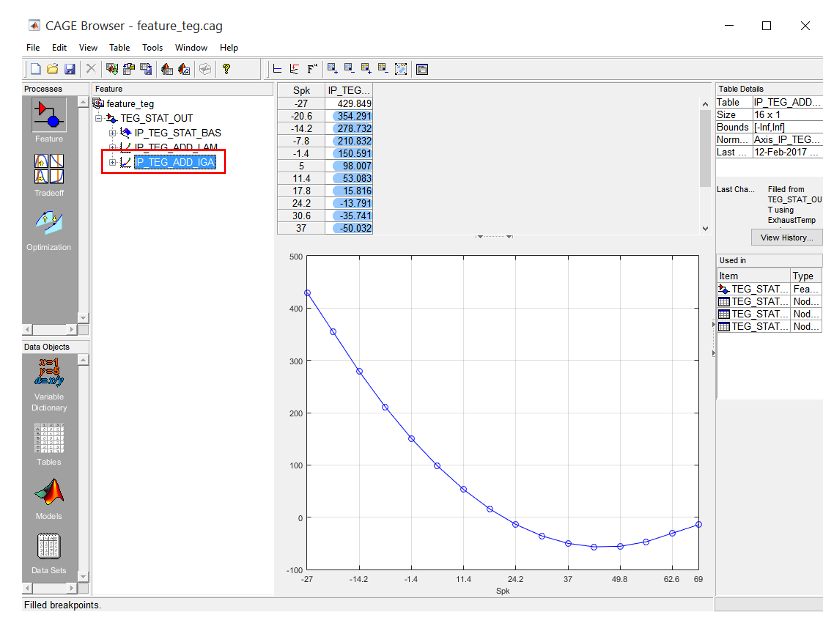Click the IP_TEG... column header

click(349, 90)
